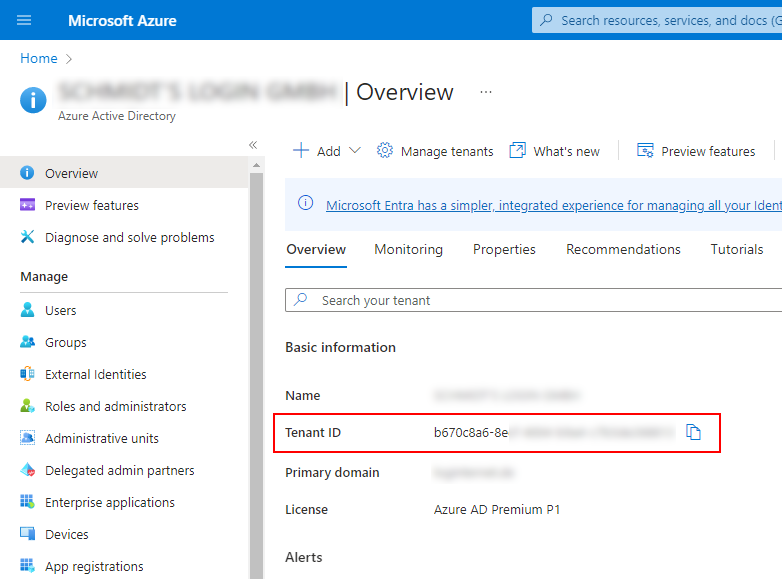782x579 pixels.
Task: Click the Overview sidebar info icon
Action: [x=27, y=173]
